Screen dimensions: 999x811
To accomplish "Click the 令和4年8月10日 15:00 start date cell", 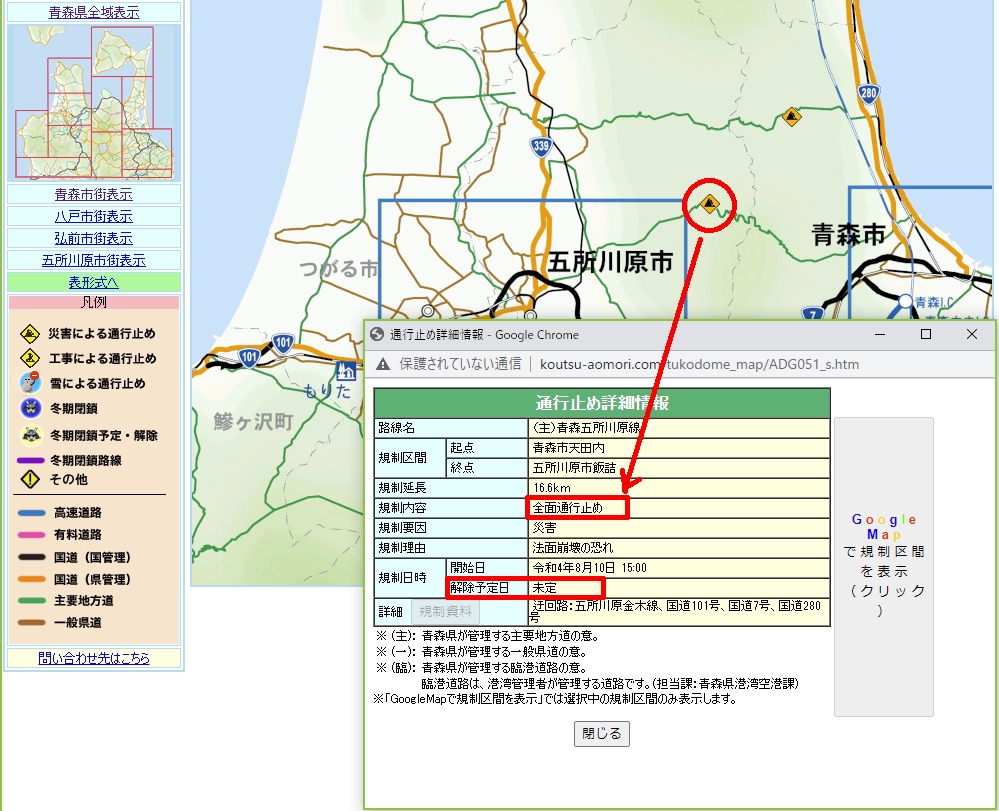I will pos(679,568).
